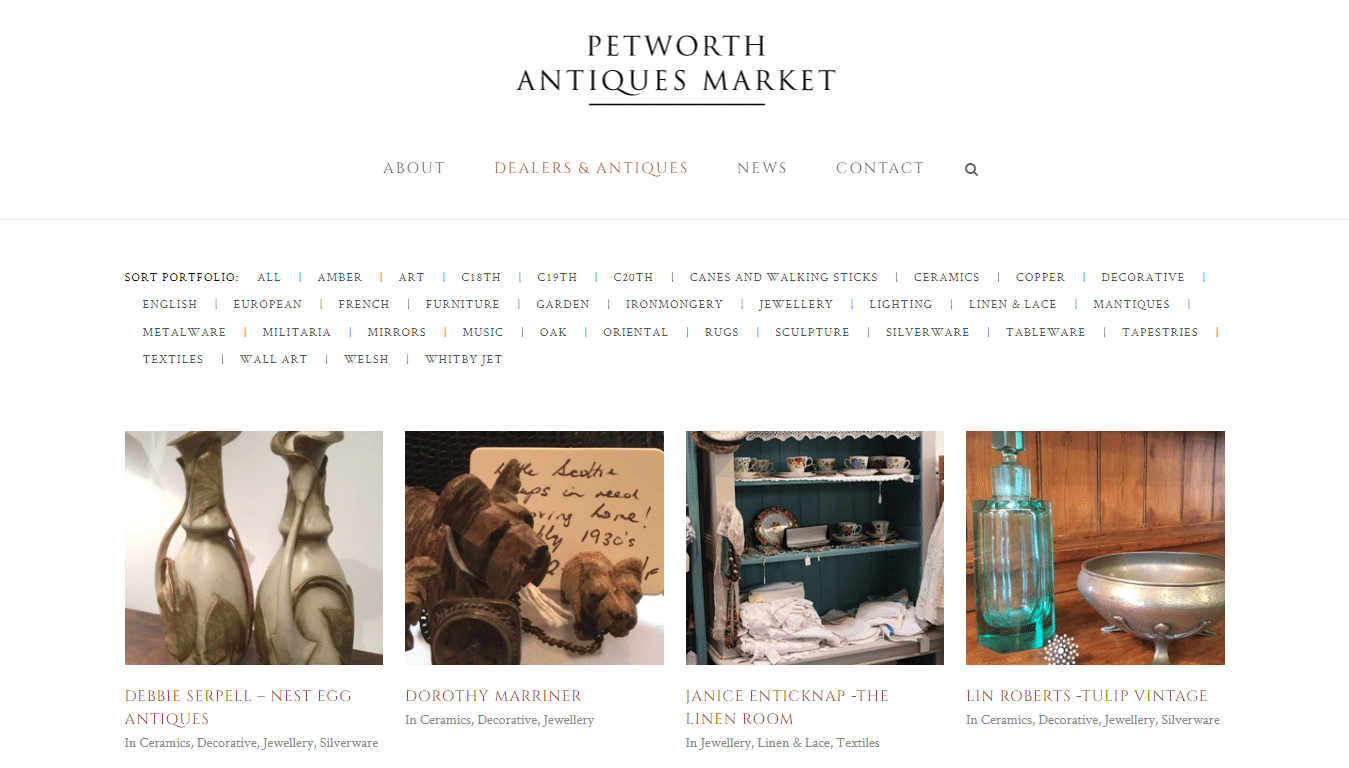
Task: Open the News menu item
Action: 762,168
